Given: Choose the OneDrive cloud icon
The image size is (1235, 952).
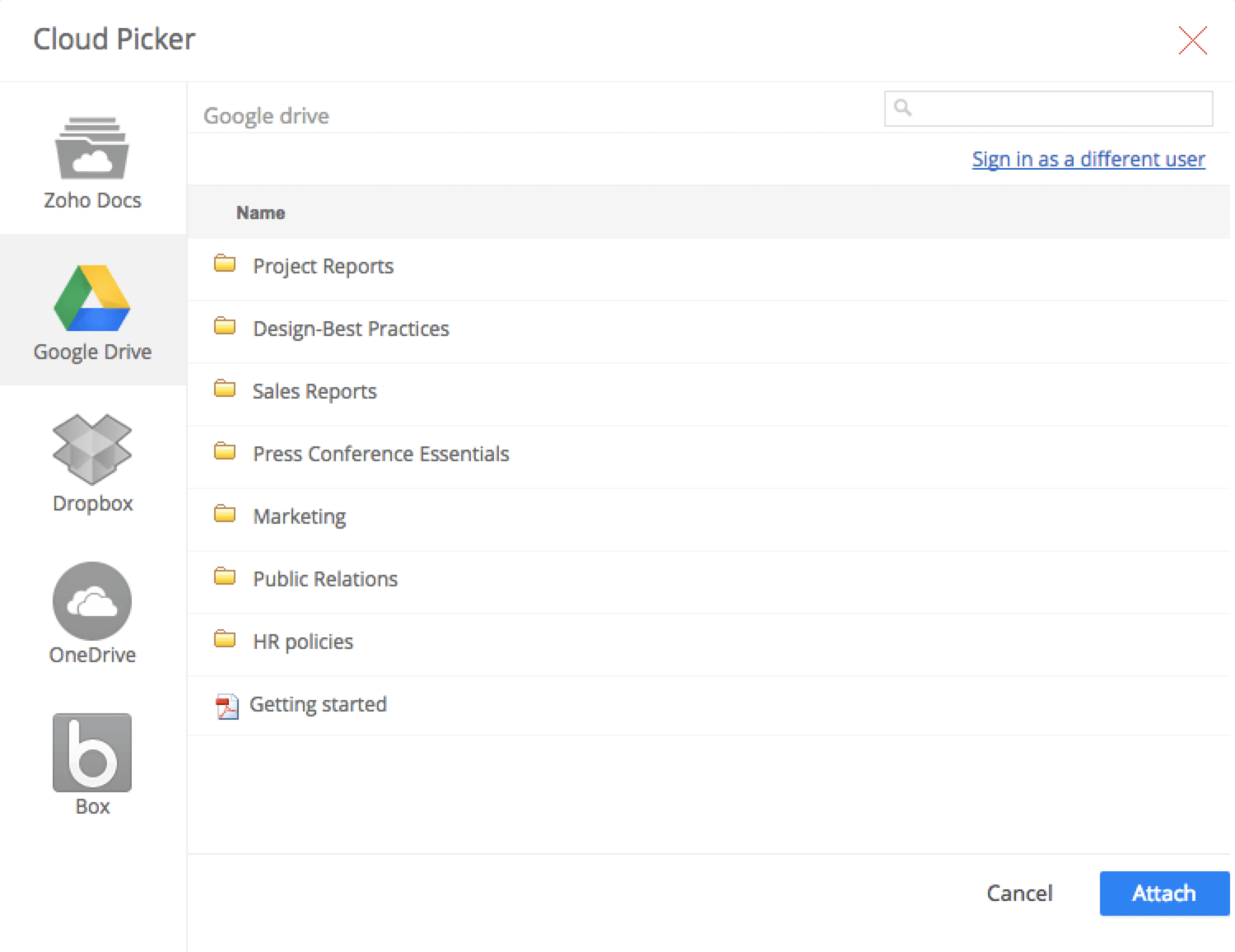Looking at the screenshot, I should 92,601.
